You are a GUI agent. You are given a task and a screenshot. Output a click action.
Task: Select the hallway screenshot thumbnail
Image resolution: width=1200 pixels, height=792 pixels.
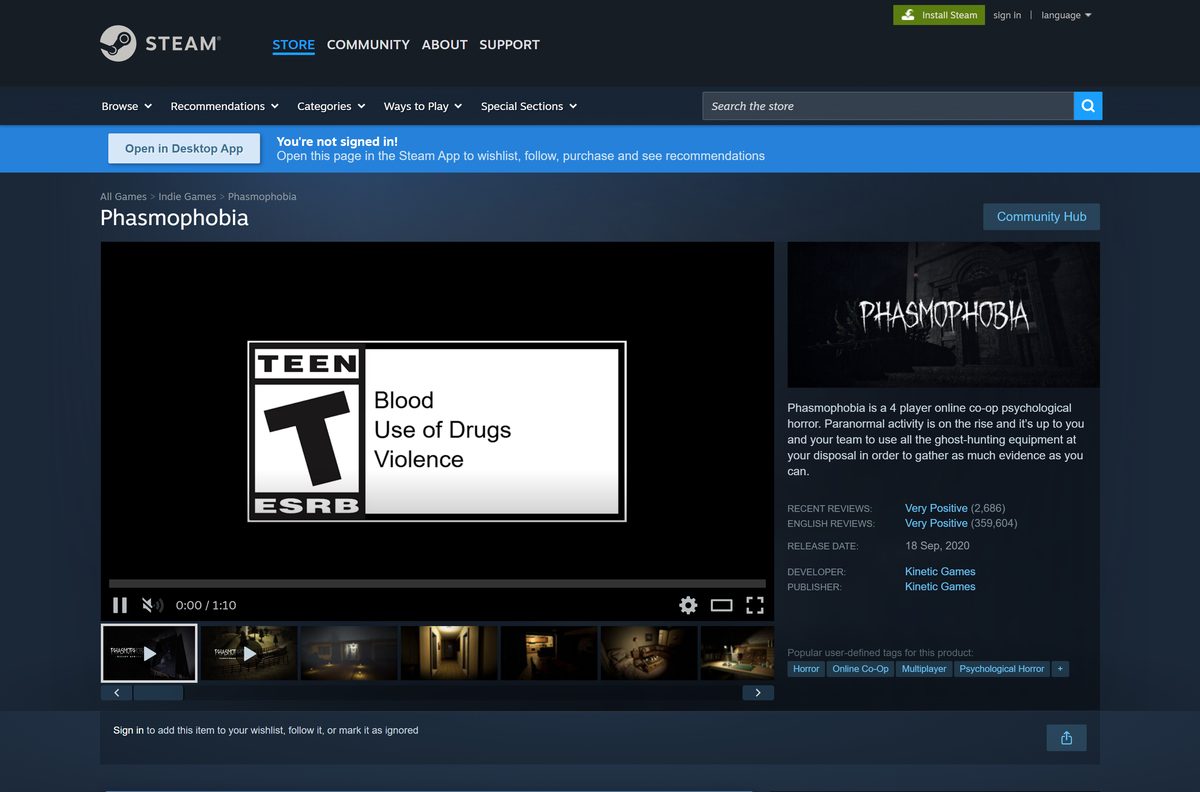click(x=449, y=653)
